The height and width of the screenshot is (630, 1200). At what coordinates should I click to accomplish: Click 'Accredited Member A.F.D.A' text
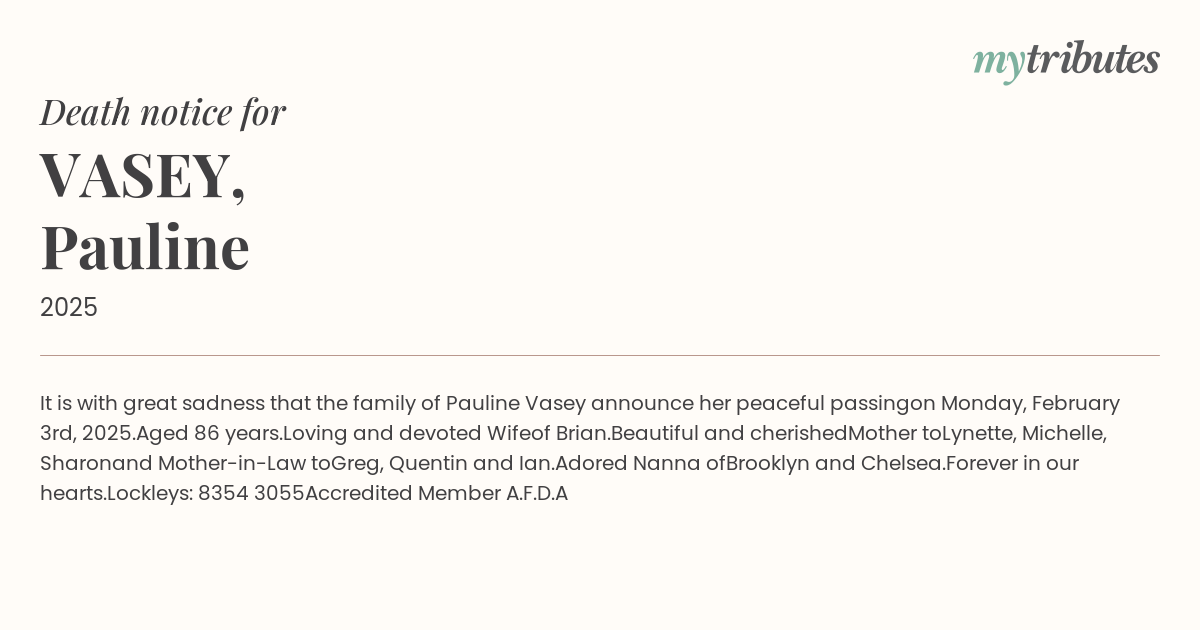[x=437, y=493]
